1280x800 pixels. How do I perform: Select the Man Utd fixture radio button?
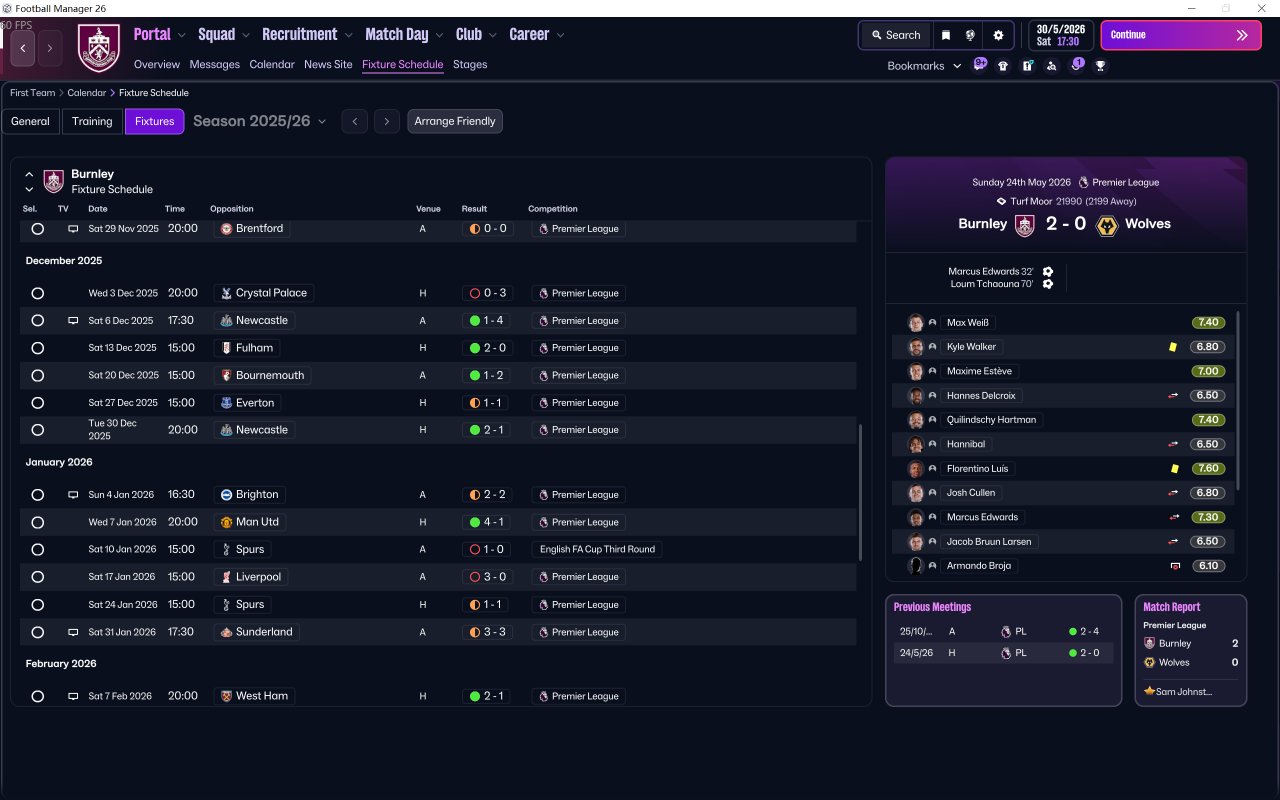click(x=37, y=522)
